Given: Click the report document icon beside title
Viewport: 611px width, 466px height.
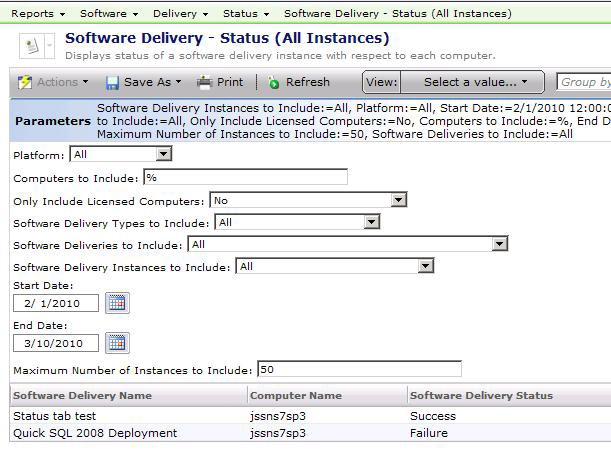Looking at the screenshot, I should (32, 46).
